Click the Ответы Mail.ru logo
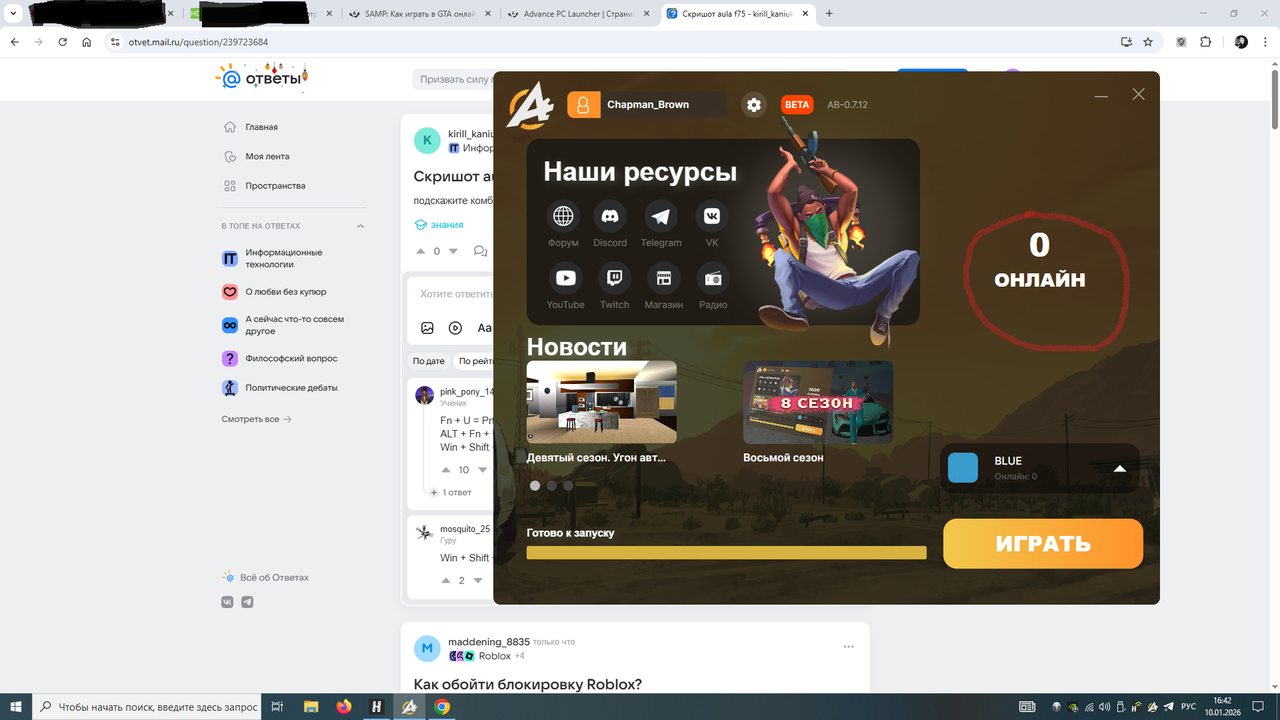The width and height of the screenshot is (1280, 720). 264,78
